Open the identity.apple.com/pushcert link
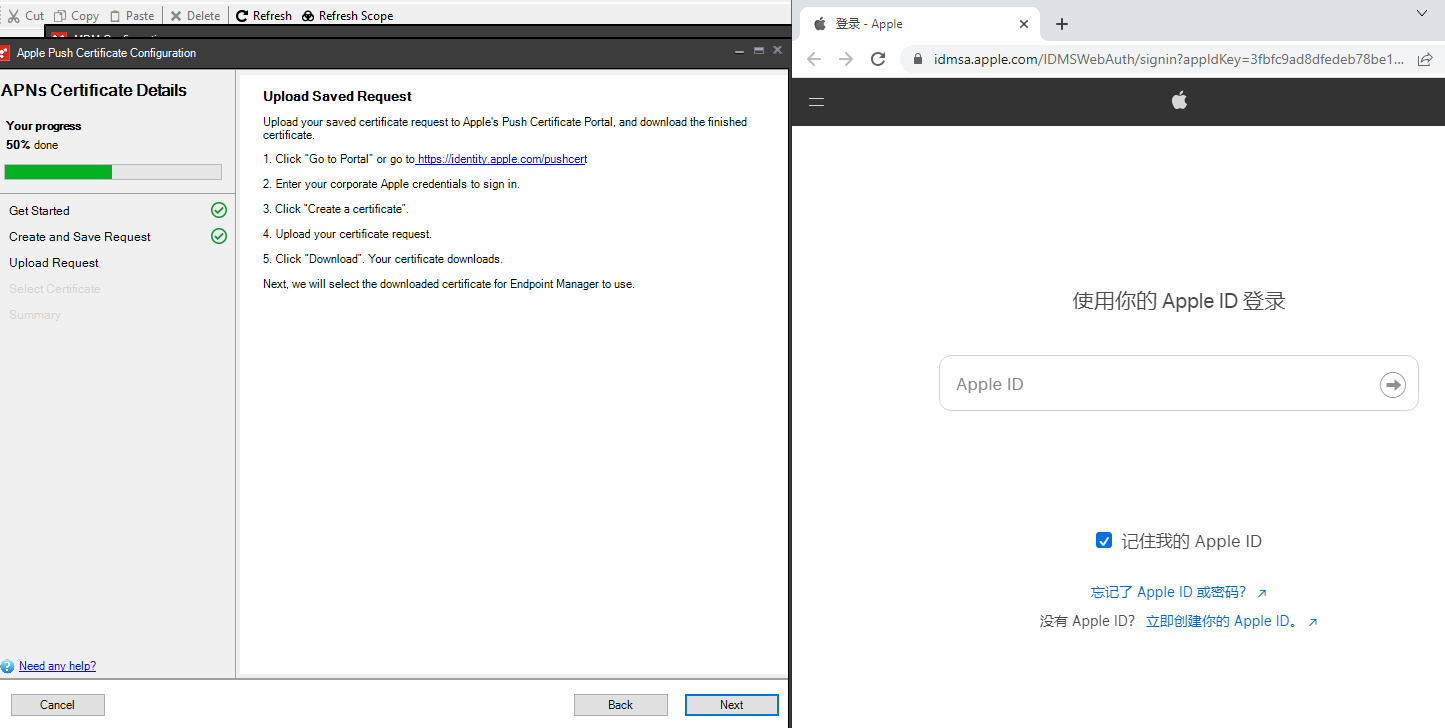The height and width of the screenshot is (728, 1445). pyautogui.click(x=501, y=158)
